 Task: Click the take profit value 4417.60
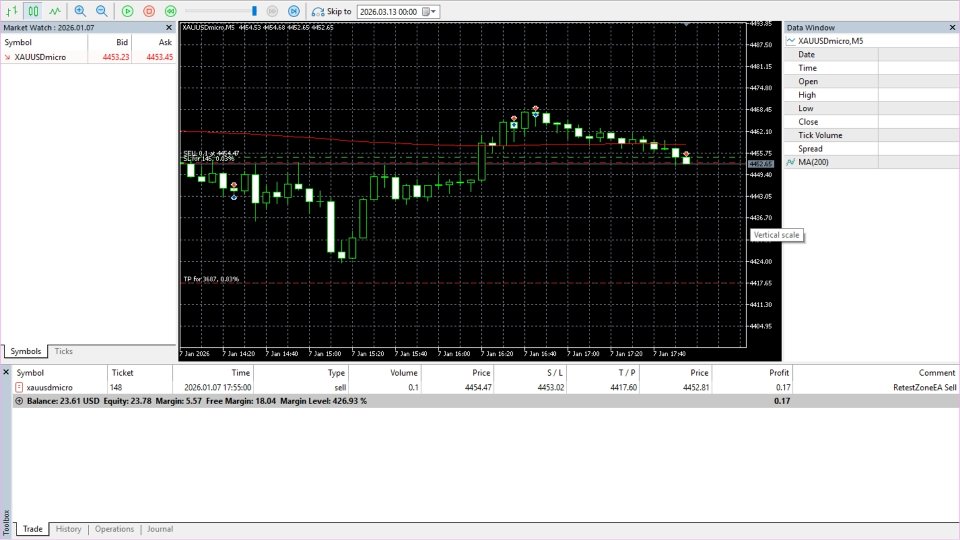pyautogui.click(x=623, y=388)
